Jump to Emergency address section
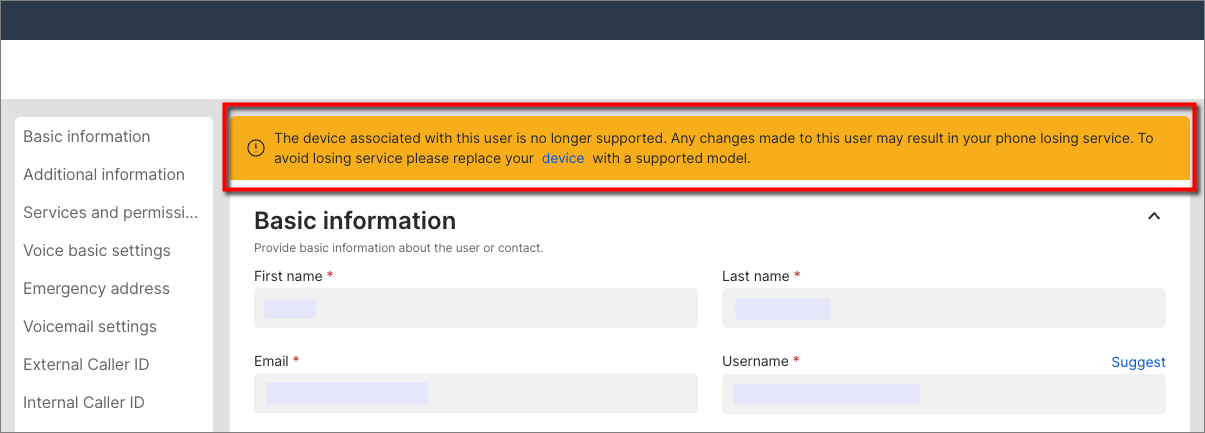 coord(96,289)
